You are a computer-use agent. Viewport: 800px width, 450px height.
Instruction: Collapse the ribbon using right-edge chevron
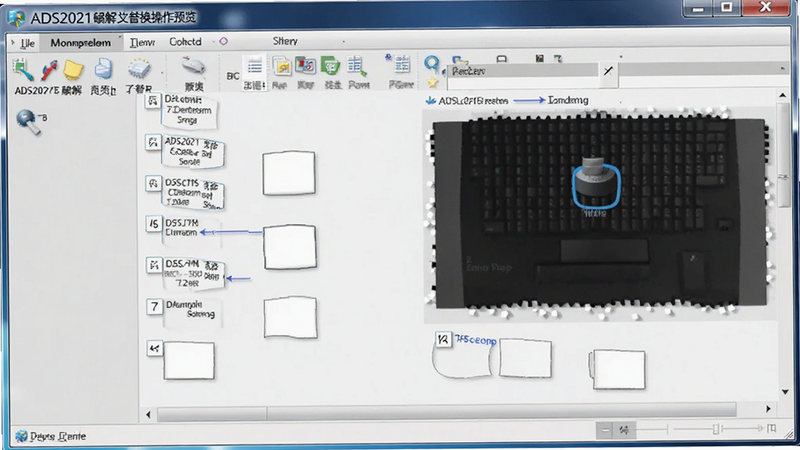click(x=783, y=68)
